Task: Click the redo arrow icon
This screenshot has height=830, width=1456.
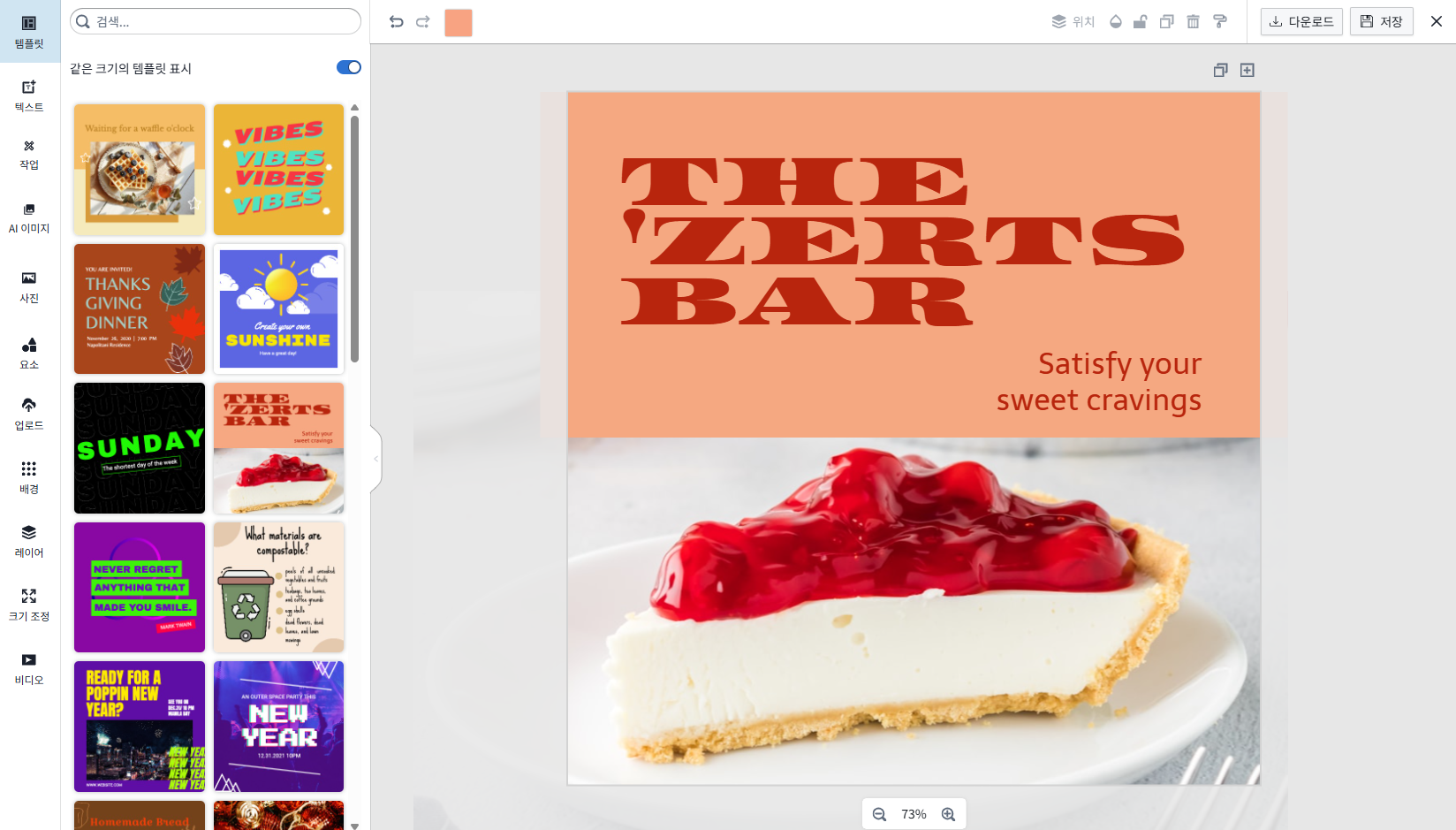Action: tap(423, 22)
